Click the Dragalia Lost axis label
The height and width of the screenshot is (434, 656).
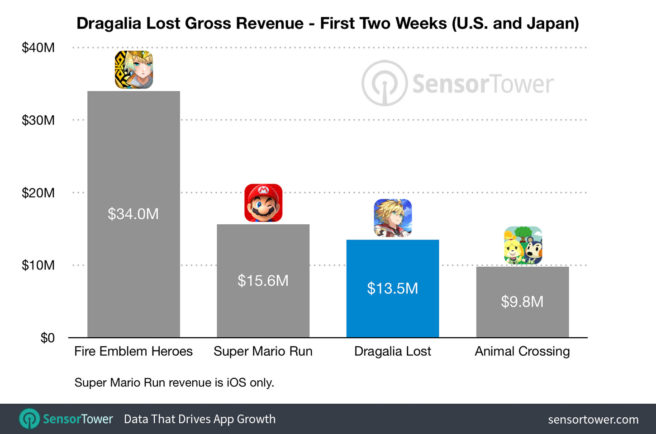coord(392,351)
